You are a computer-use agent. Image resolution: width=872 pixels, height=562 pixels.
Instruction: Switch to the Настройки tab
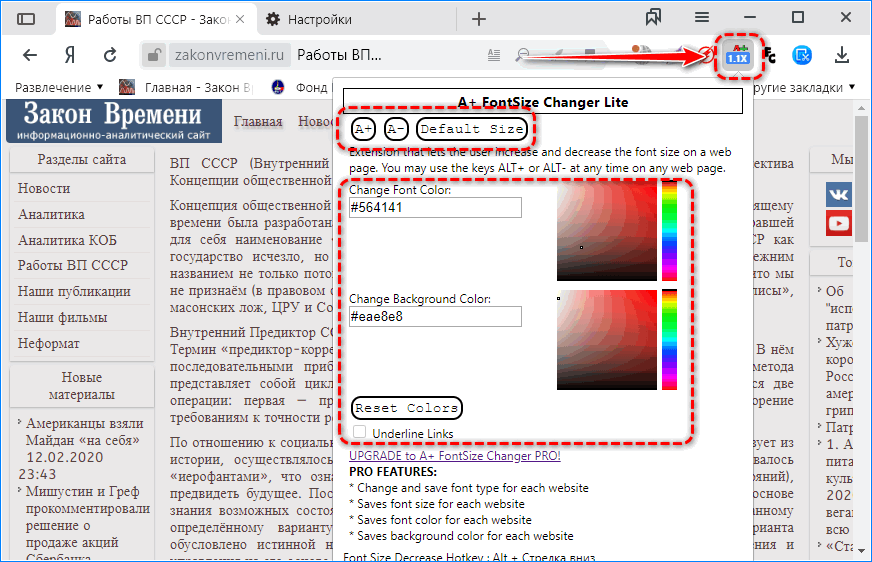(x=320, y=19)
